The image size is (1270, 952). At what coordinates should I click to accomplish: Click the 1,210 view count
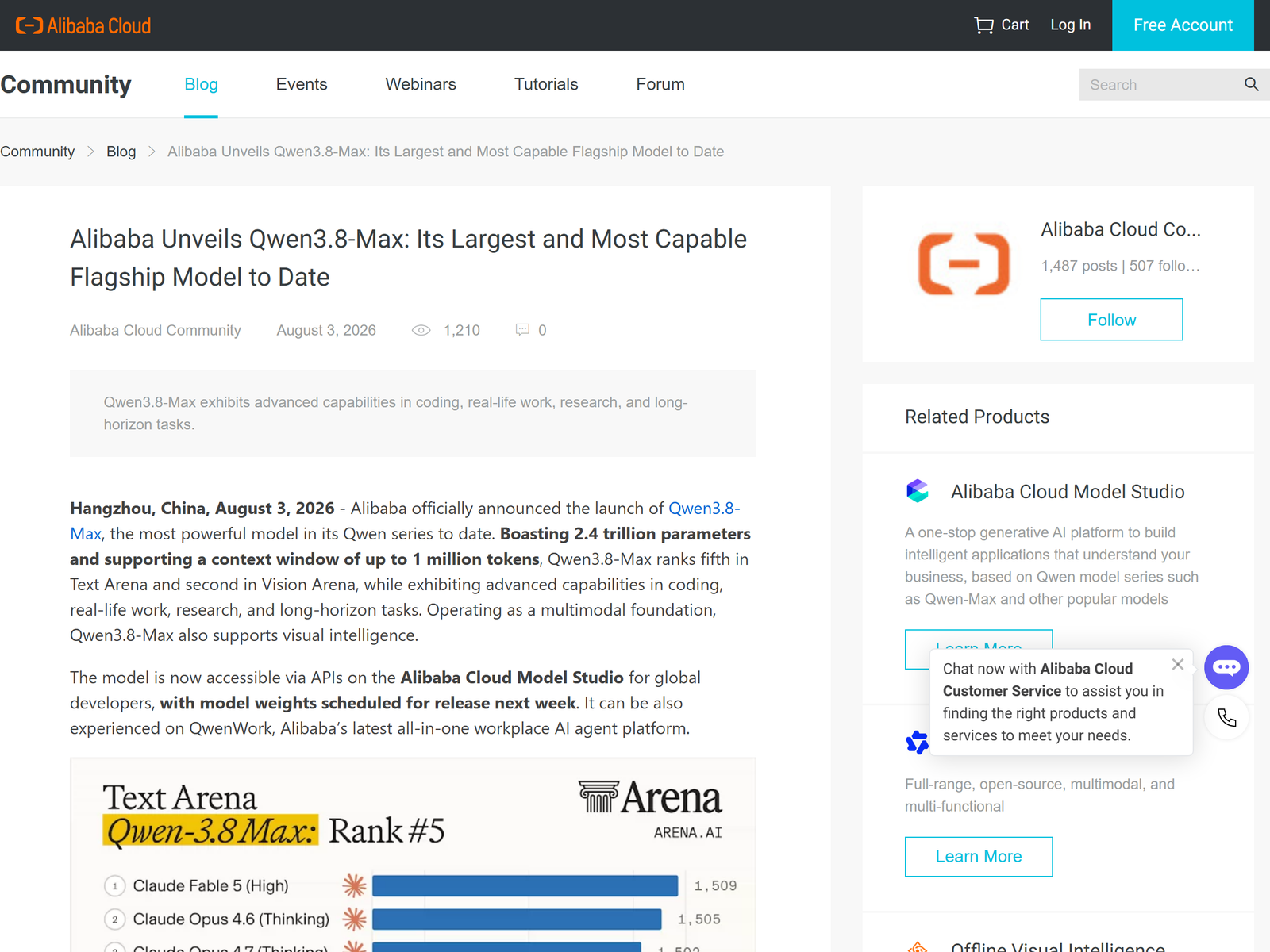[462, 330]
